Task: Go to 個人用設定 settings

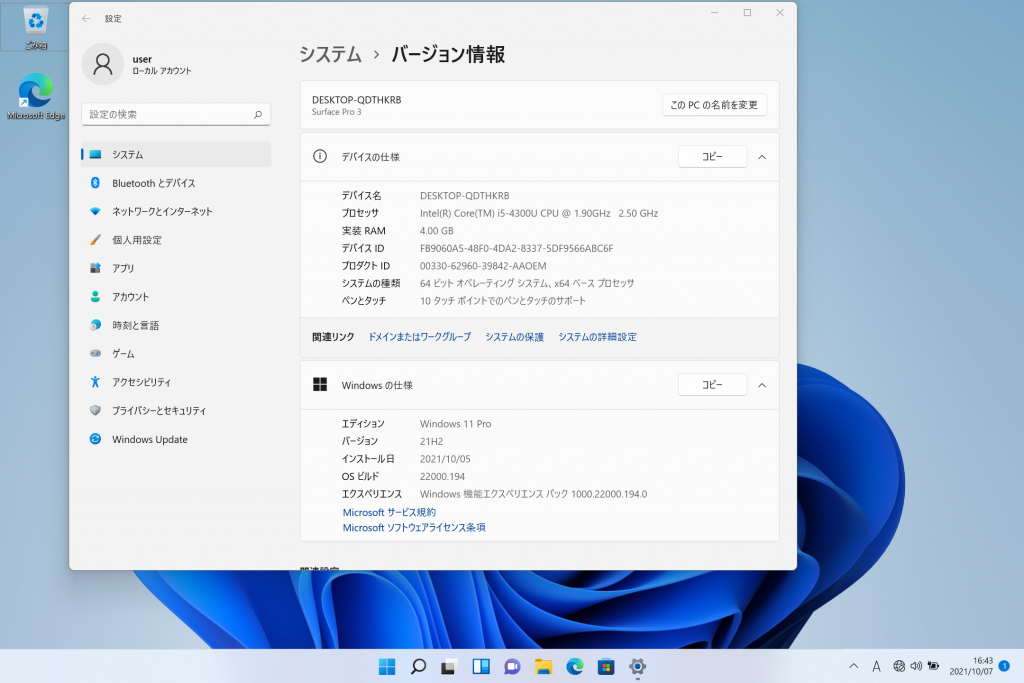Action: coord(176,240)
